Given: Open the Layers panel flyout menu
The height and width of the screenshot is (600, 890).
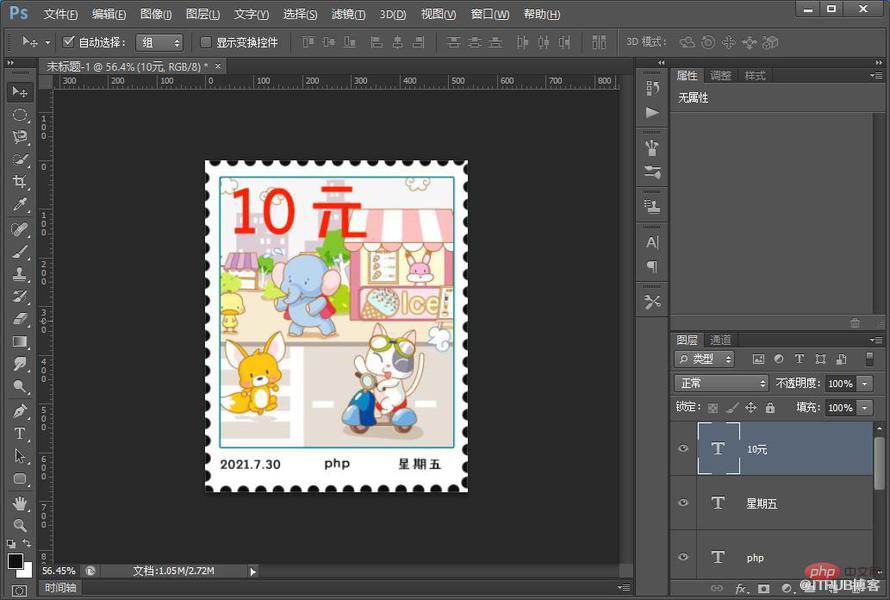Looking at the screenshot, I should (876, 340).
